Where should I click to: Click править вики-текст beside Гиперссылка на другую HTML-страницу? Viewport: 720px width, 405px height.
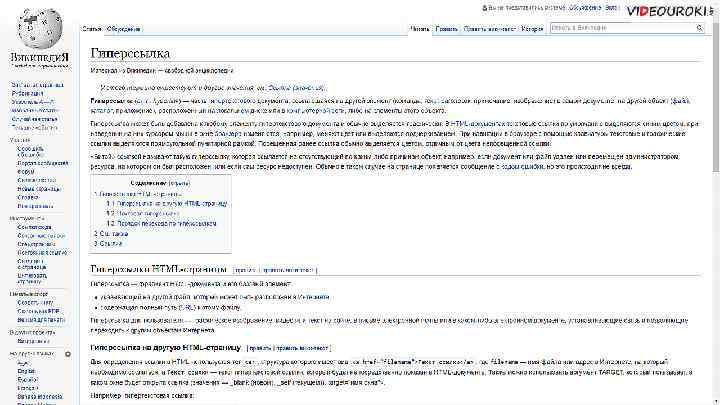(302, 348)
